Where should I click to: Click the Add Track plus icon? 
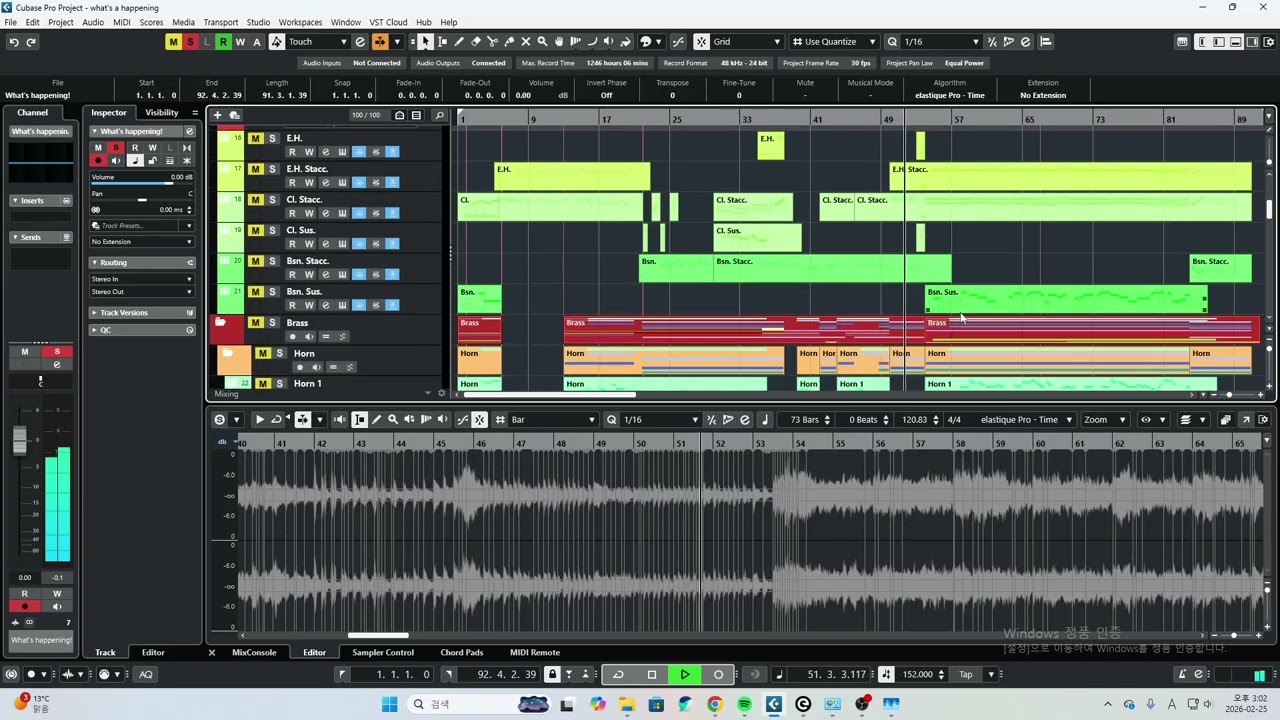[217, 115]
